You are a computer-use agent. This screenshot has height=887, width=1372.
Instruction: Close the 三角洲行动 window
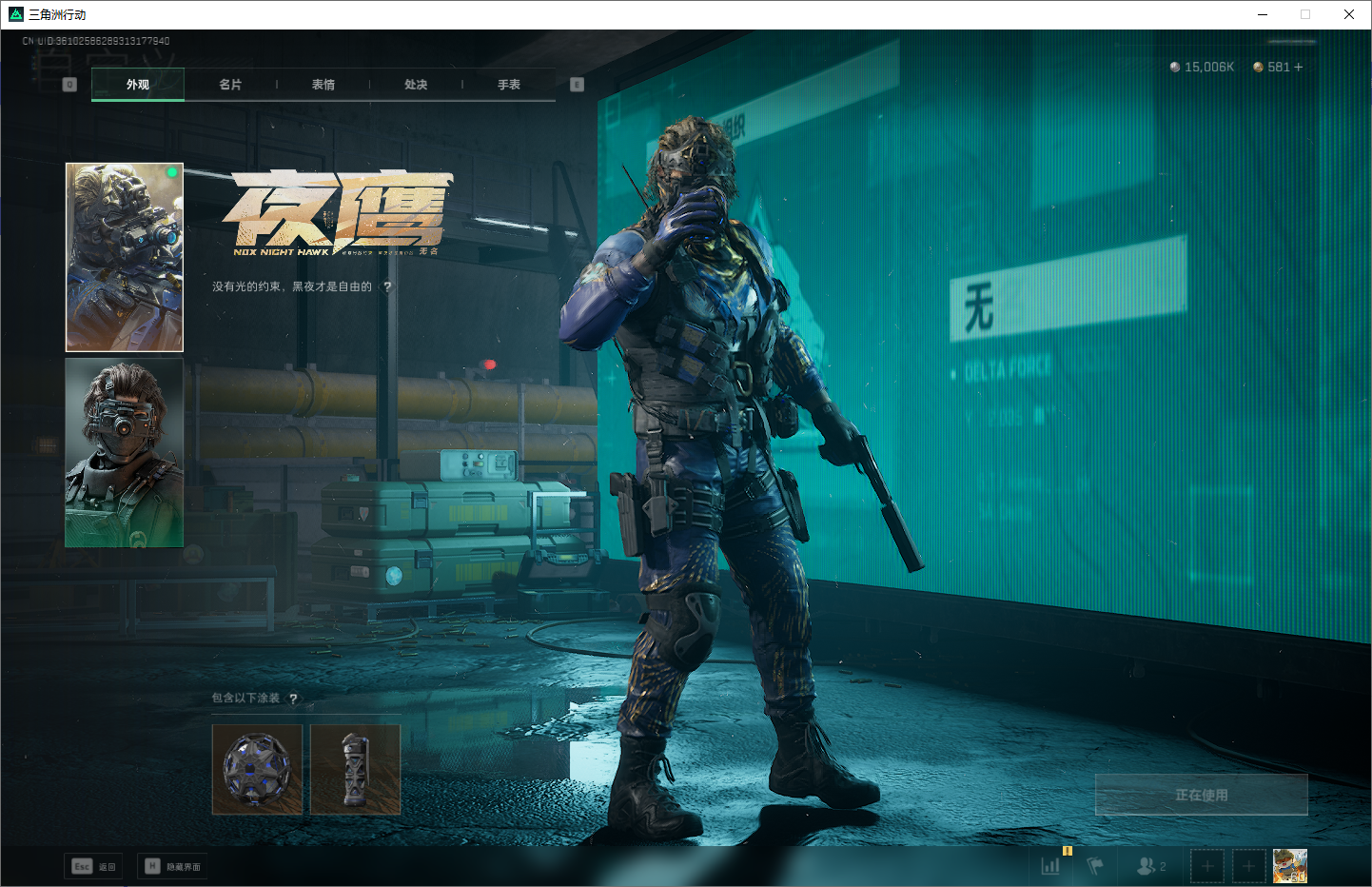(x=1349, y=14)
